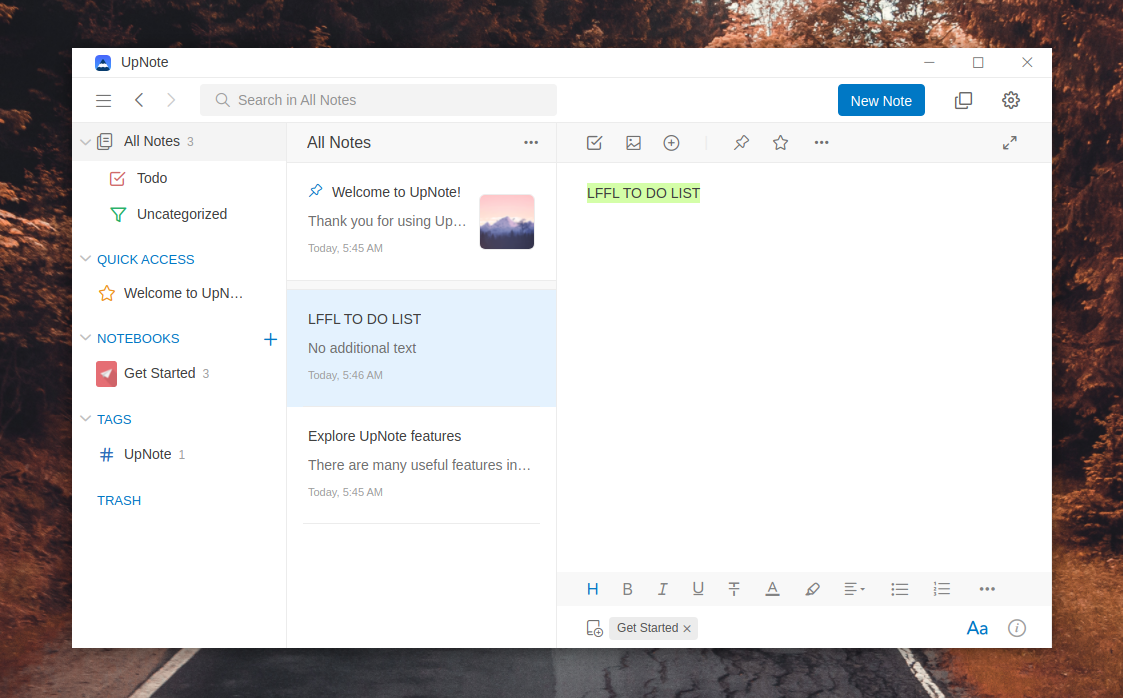This screenshot has width=1123, height=698.
Task: Toggle the checklist icon in the note toolbar
Action: click(594, 142)
